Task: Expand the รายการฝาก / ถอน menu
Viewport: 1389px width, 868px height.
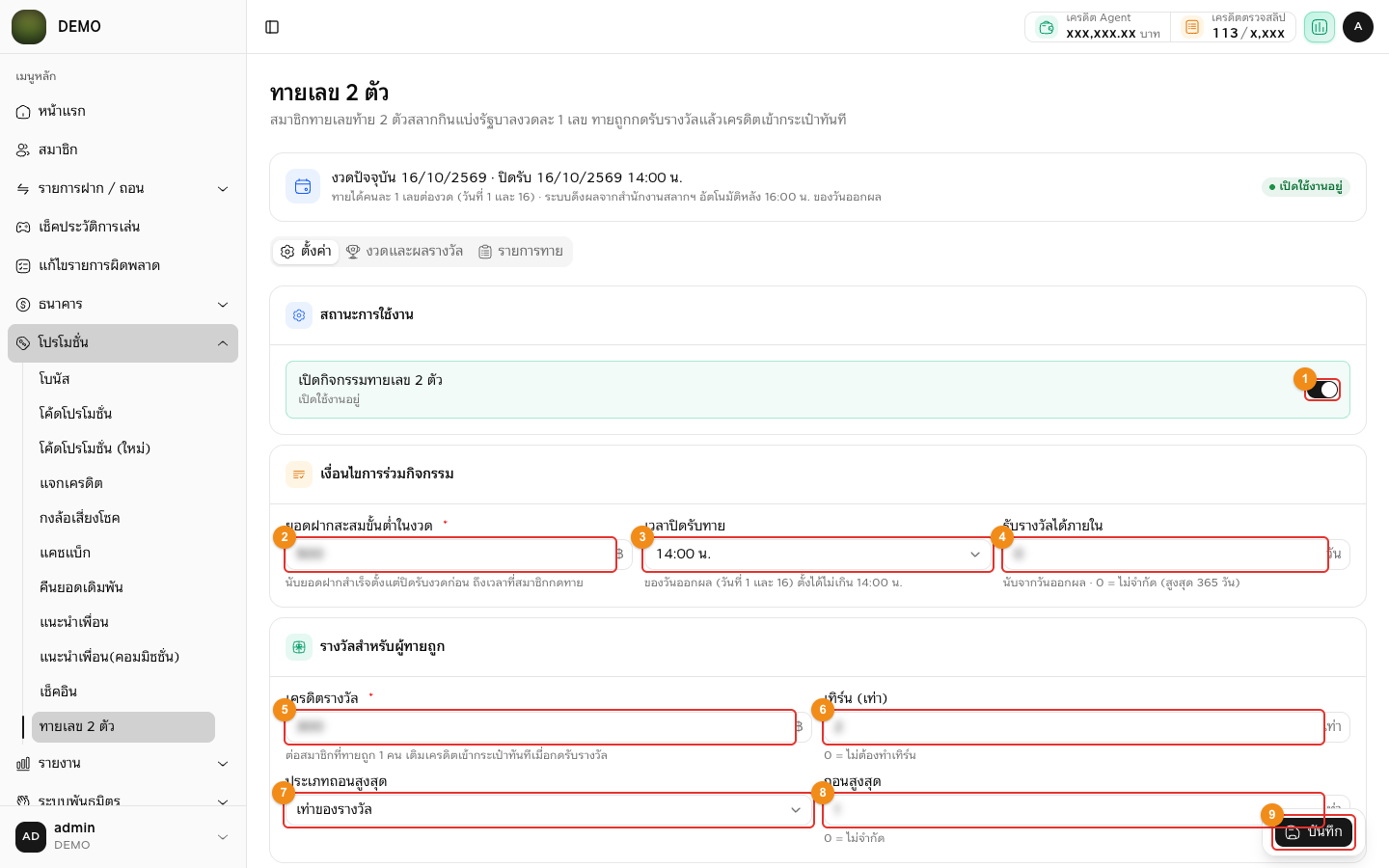Action: pos(123,189)
